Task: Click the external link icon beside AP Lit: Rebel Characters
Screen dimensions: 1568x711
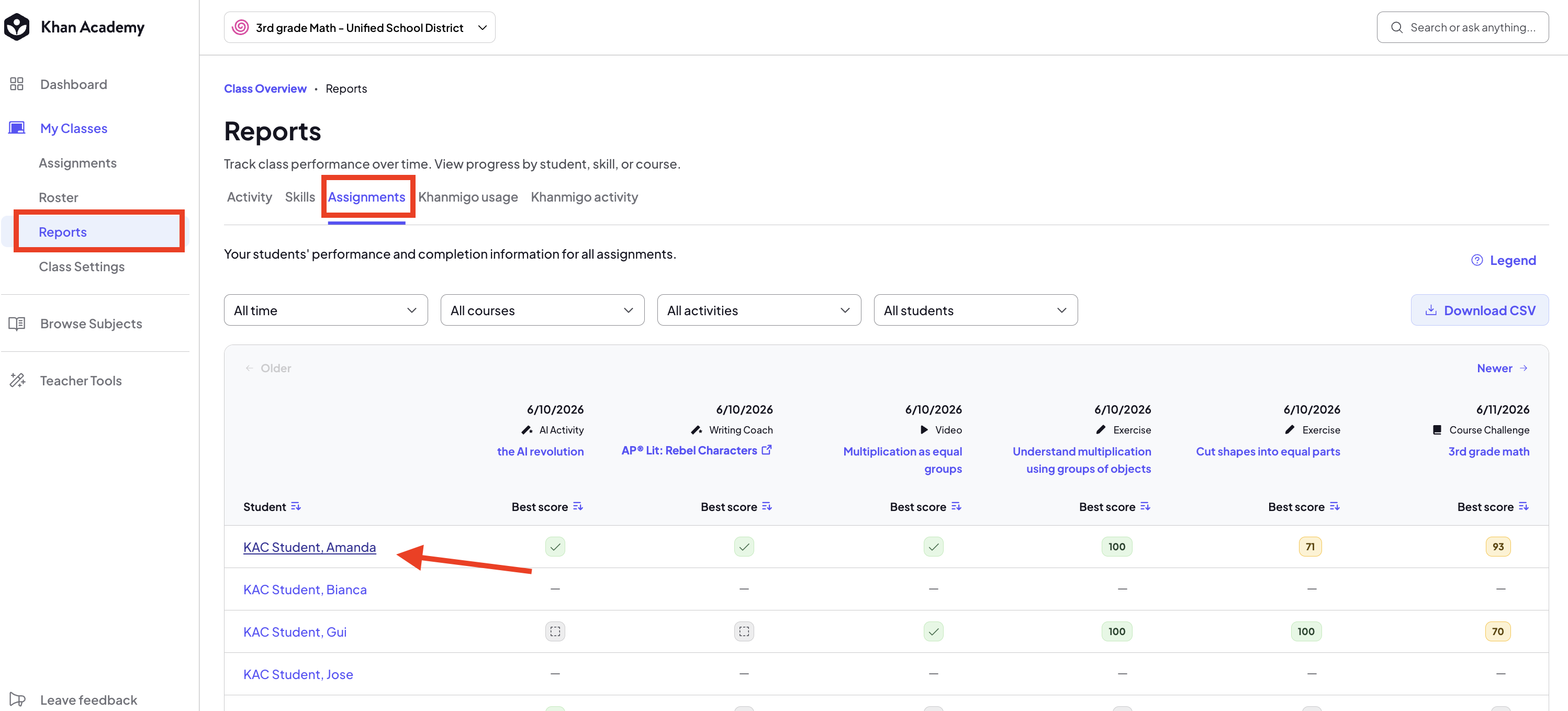Action: [767, 450]
